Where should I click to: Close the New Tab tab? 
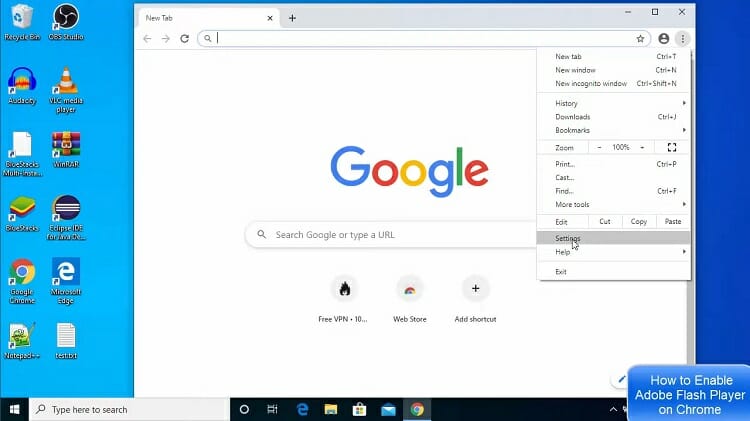point(270,18)
